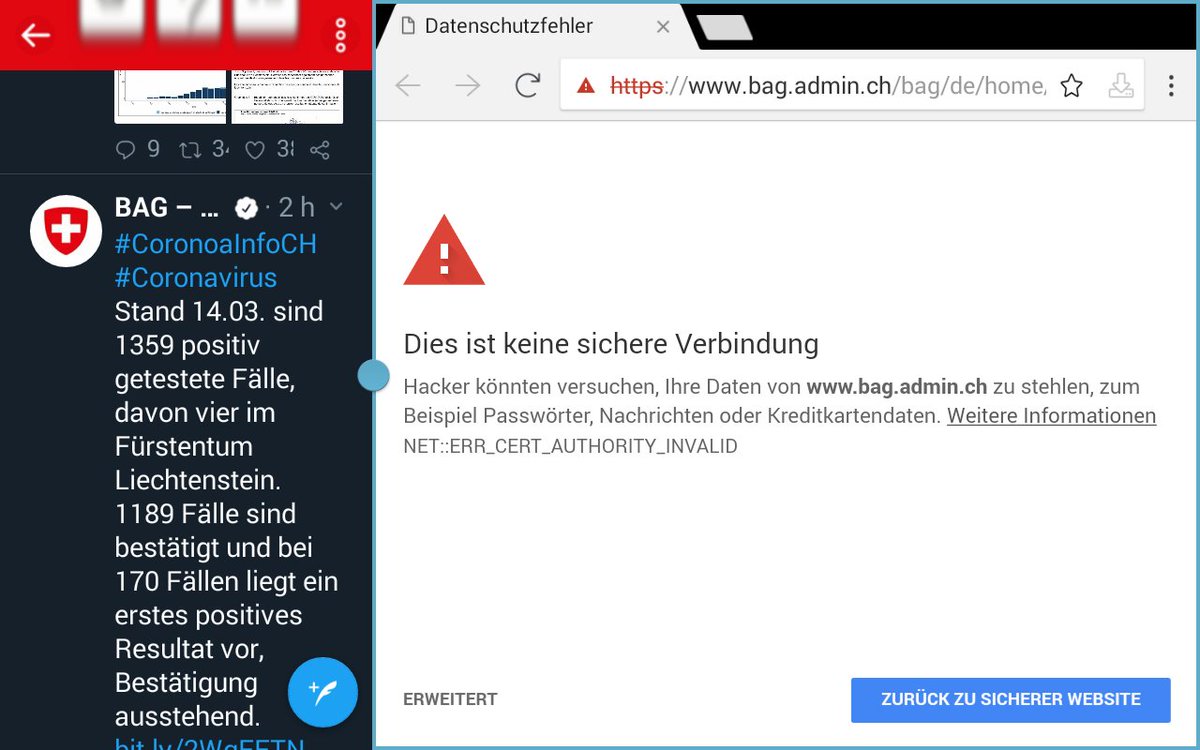Open the second image thumbnail in tweet
This screenshot has height=750, width=1200.
pos(287,96)
